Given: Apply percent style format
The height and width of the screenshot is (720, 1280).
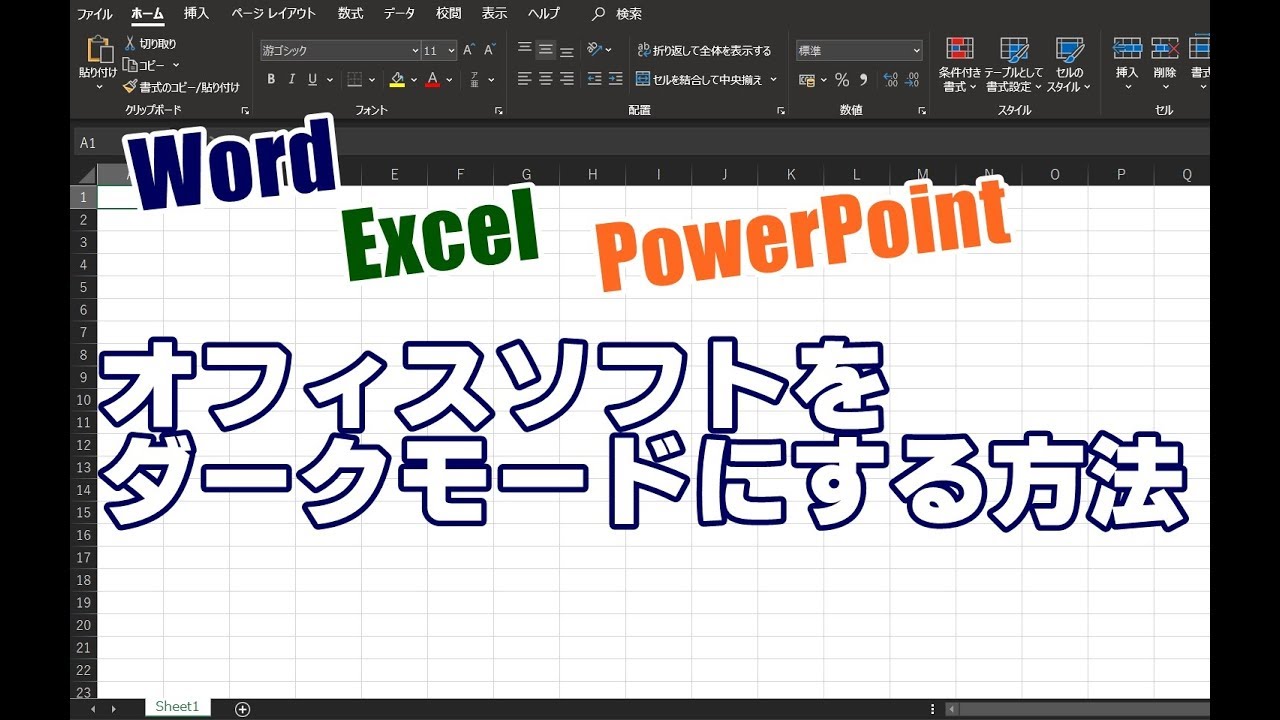Looking at the screenshot, I should (842, 80).
